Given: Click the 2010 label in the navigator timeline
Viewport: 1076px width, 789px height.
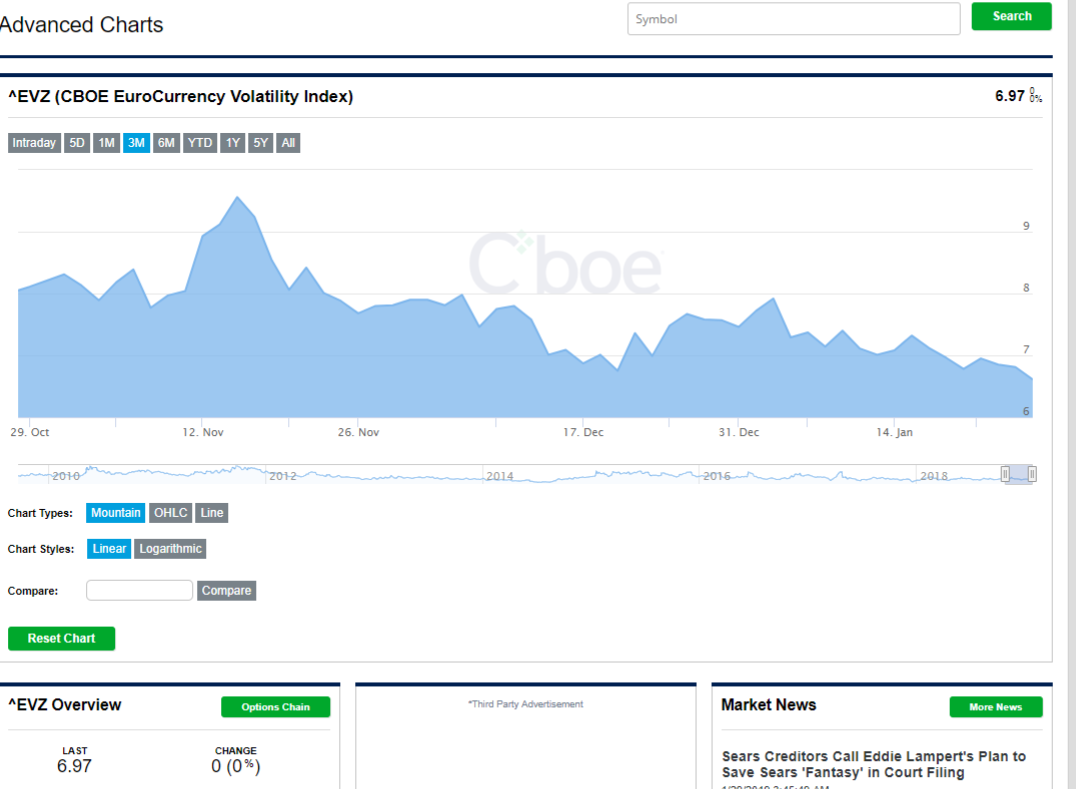Looking at the screenshot, I should tap(66, 475).
